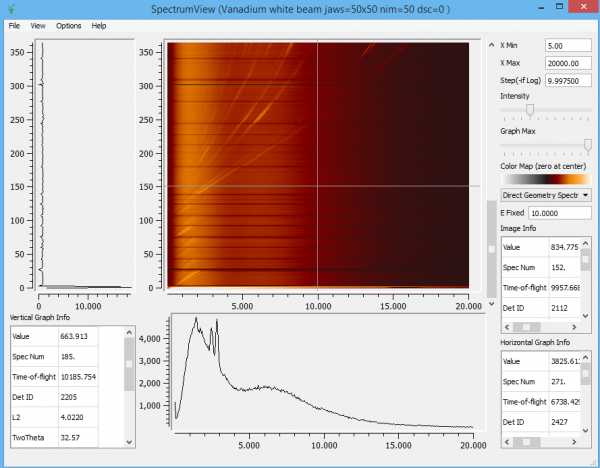
Task: Click scroll-right arrow under Horizontal Graph Info
Action: point(576,444)
